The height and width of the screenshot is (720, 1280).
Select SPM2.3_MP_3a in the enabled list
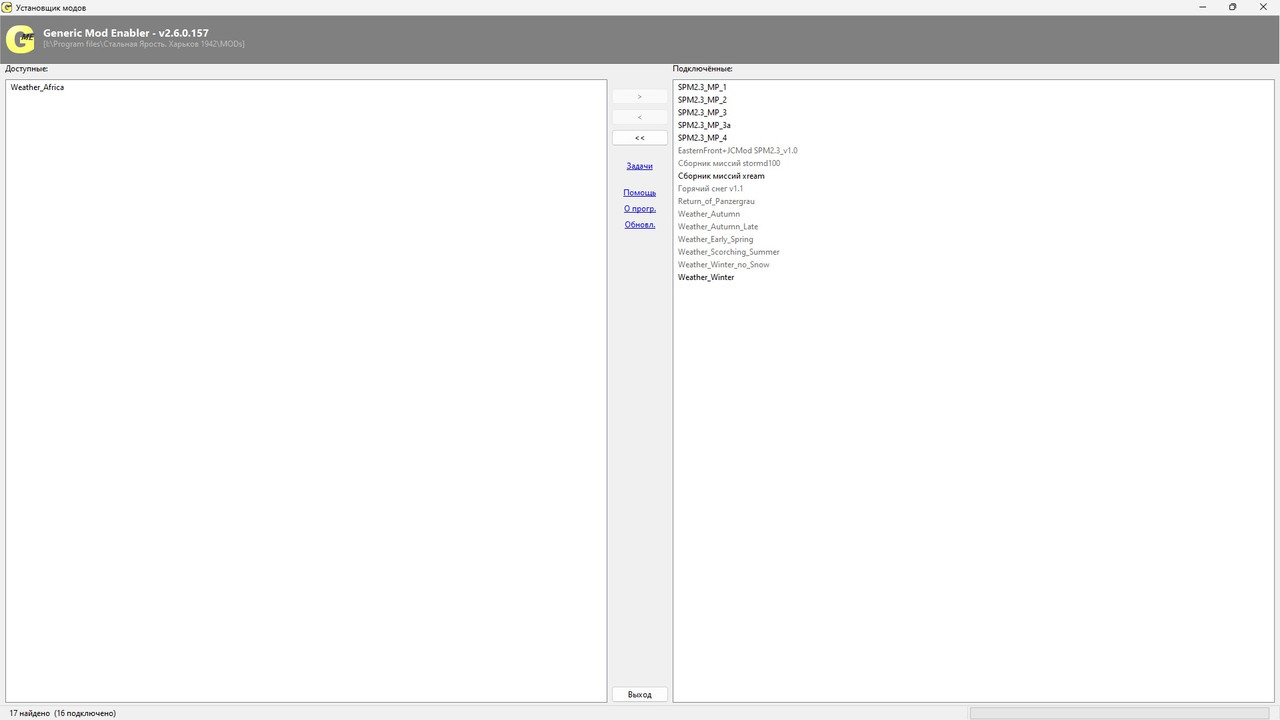coord(704,125)
